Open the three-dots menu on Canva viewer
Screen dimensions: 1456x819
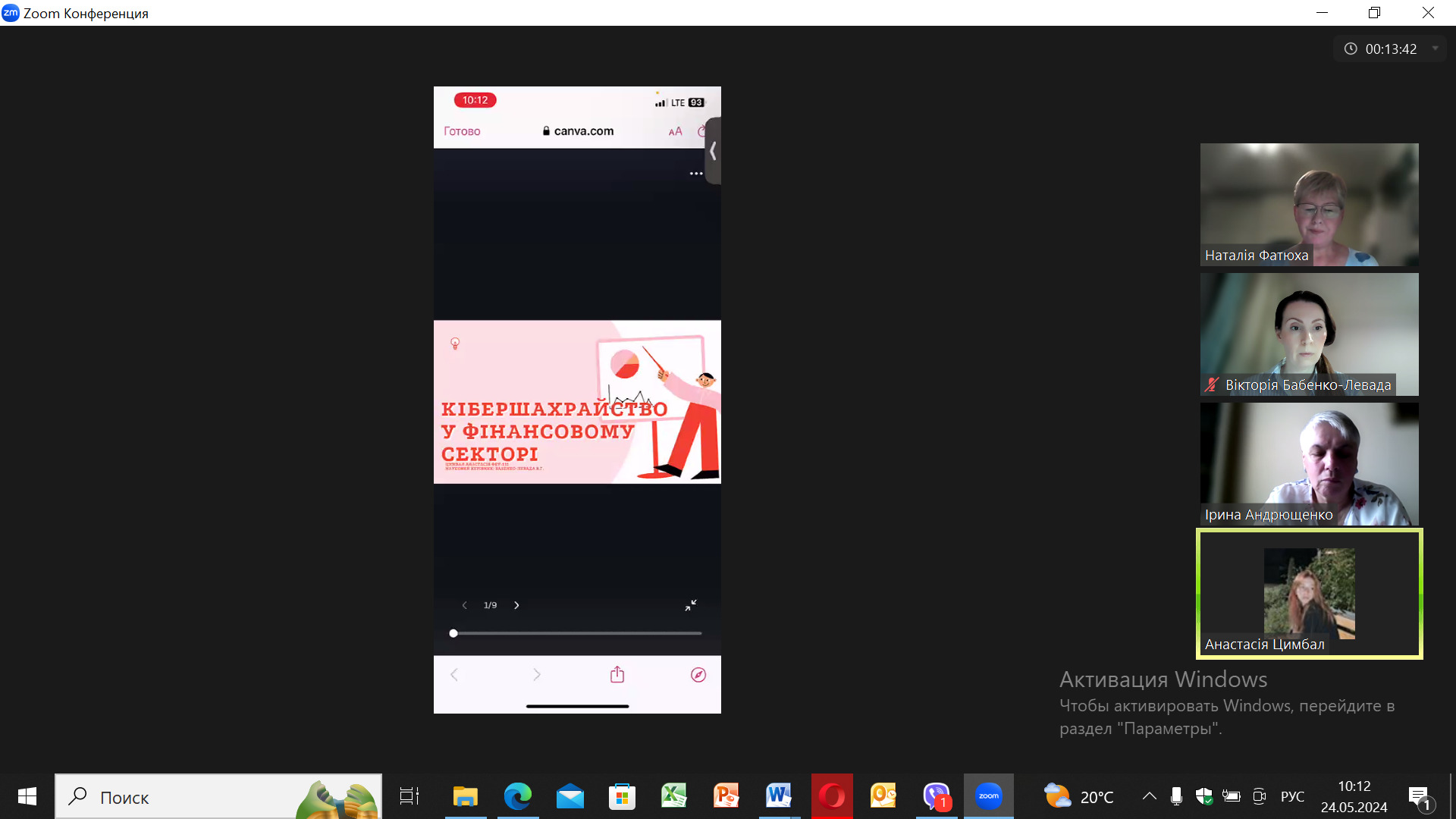point(695,174)
